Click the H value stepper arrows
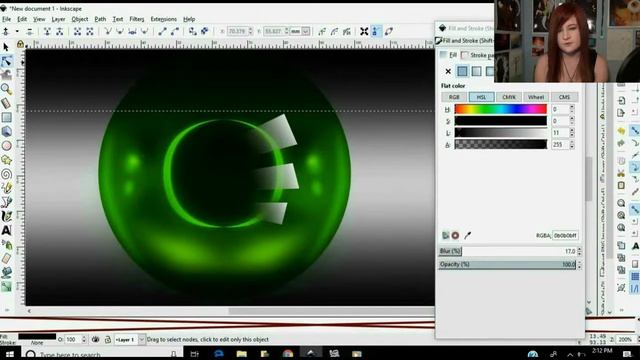 tap(572, 109)
